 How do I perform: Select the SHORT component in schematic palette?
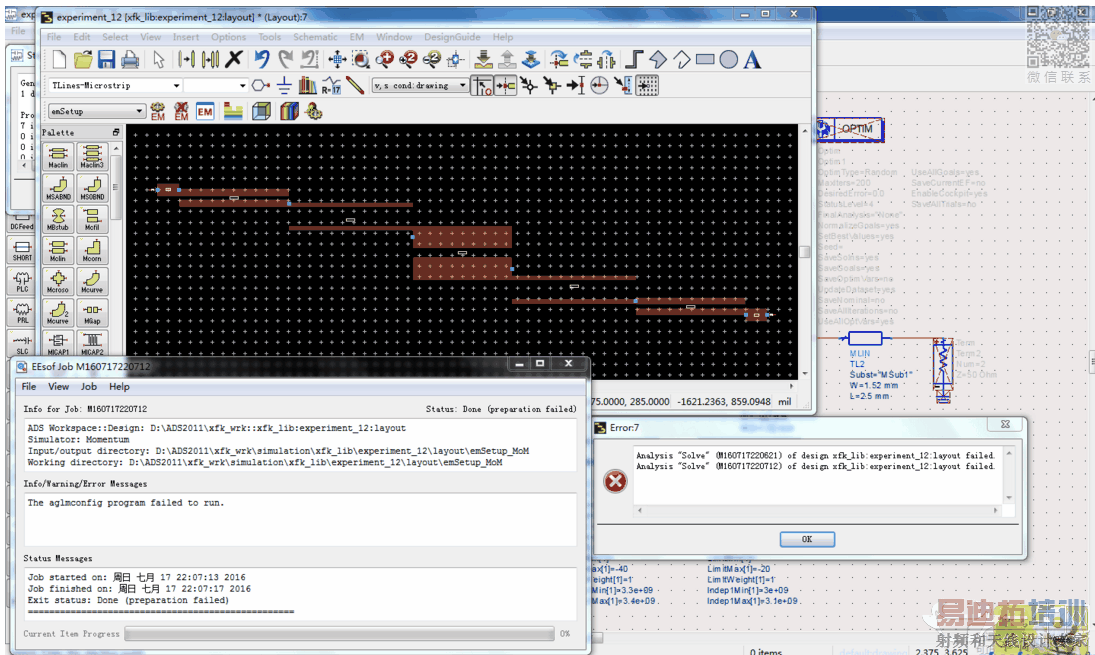[22, 250]
